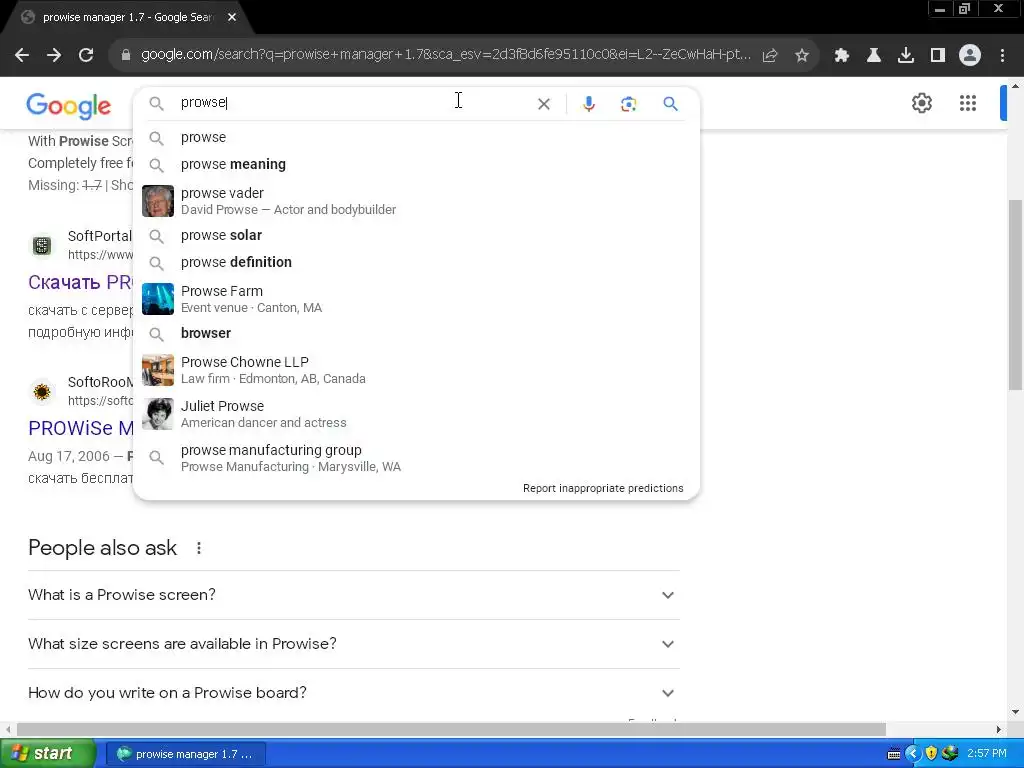This screenshot has width=1024, height=768.
Task: Click the blue magnifier search button
Action: point(670,104)
